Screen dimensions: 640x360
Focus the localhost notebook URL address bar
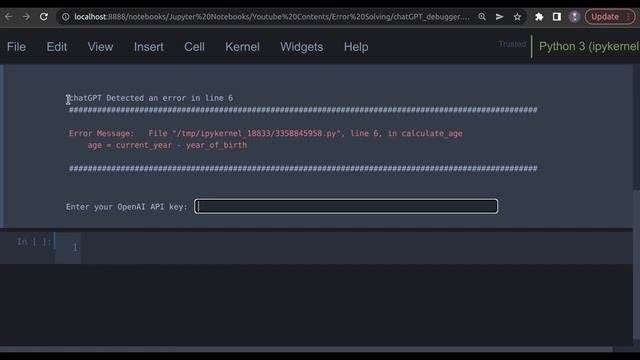[271, 17]
